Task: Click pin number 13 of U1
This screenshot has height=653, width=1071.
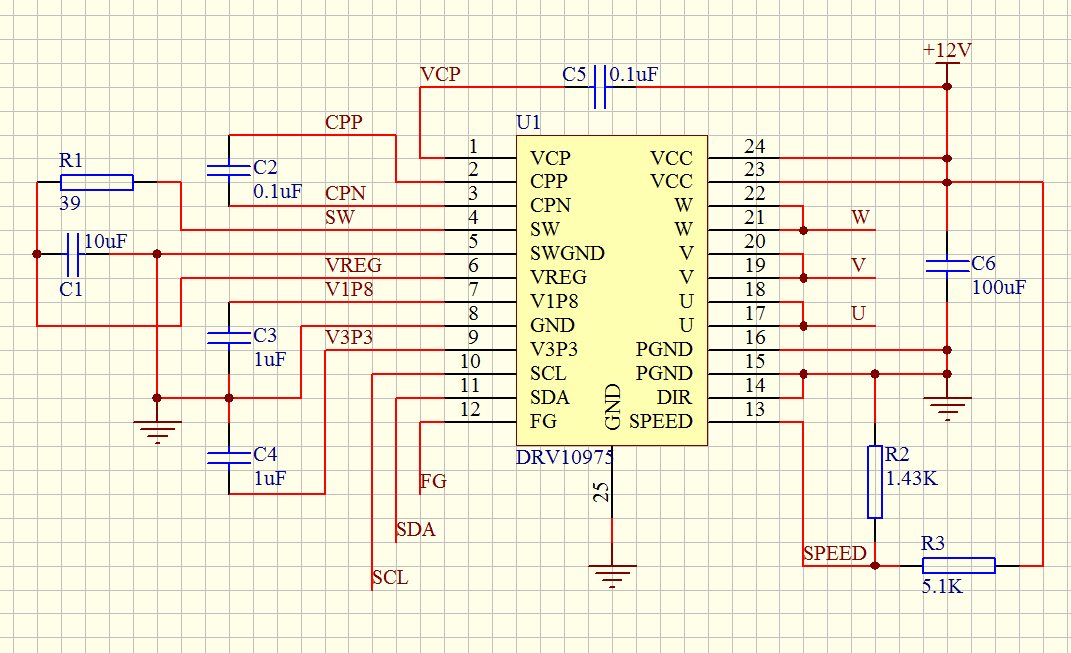Action: (755, 410)
